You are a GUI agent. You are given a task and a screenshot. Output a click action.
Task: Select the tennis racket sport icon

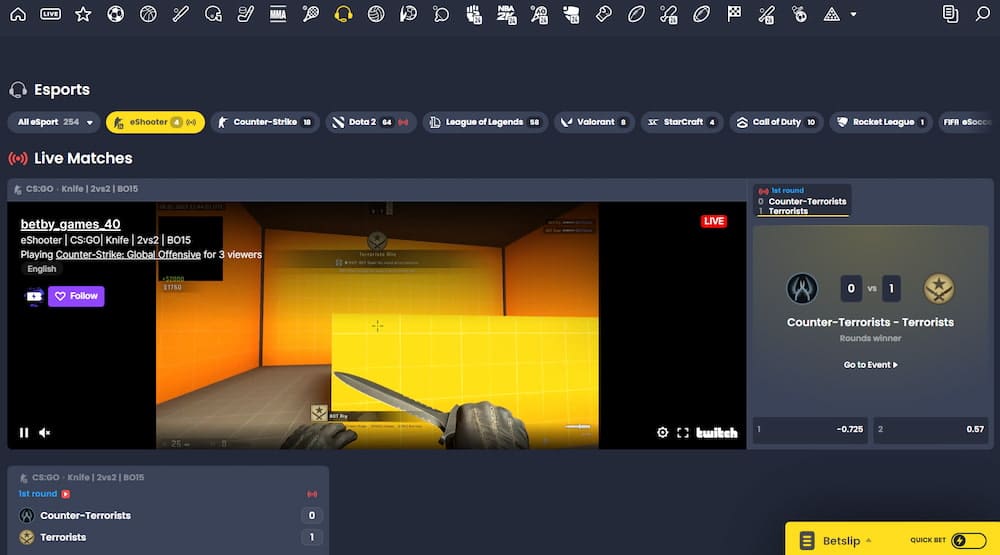(311, 14)
